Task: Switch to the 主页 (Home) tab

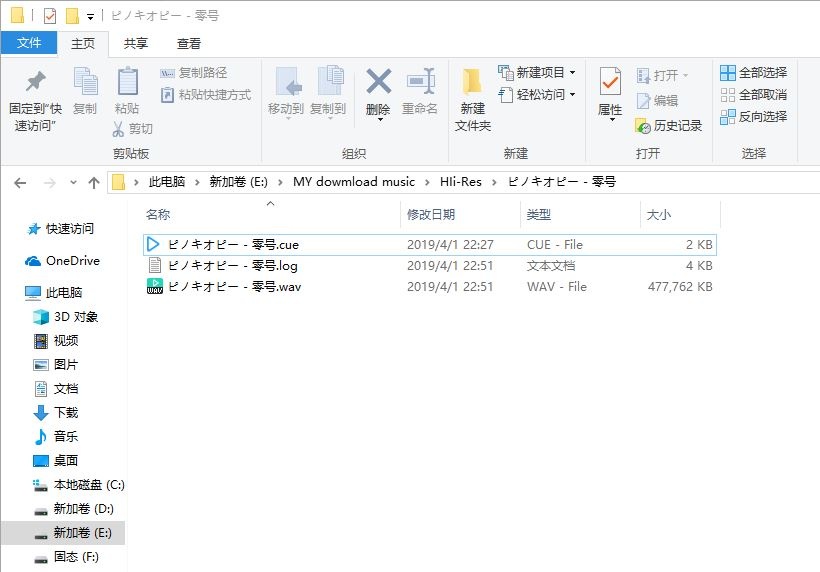Action: (x=83, y=43)
